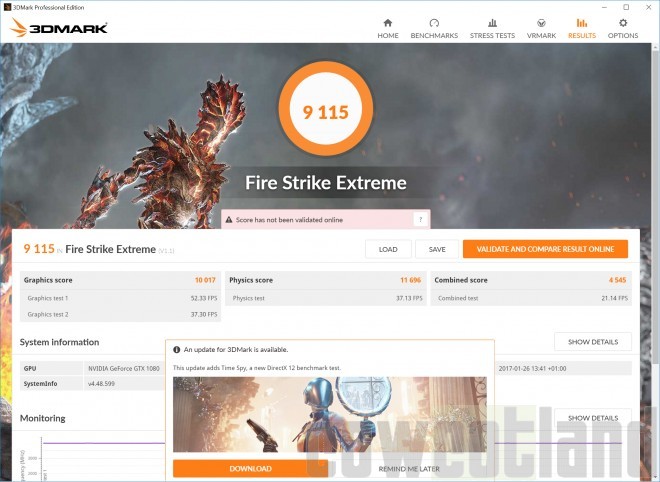Screen dimensions: 660x482
Task: Click the 3DMark icon in the title bar
Action: click(x=7, y=7)
